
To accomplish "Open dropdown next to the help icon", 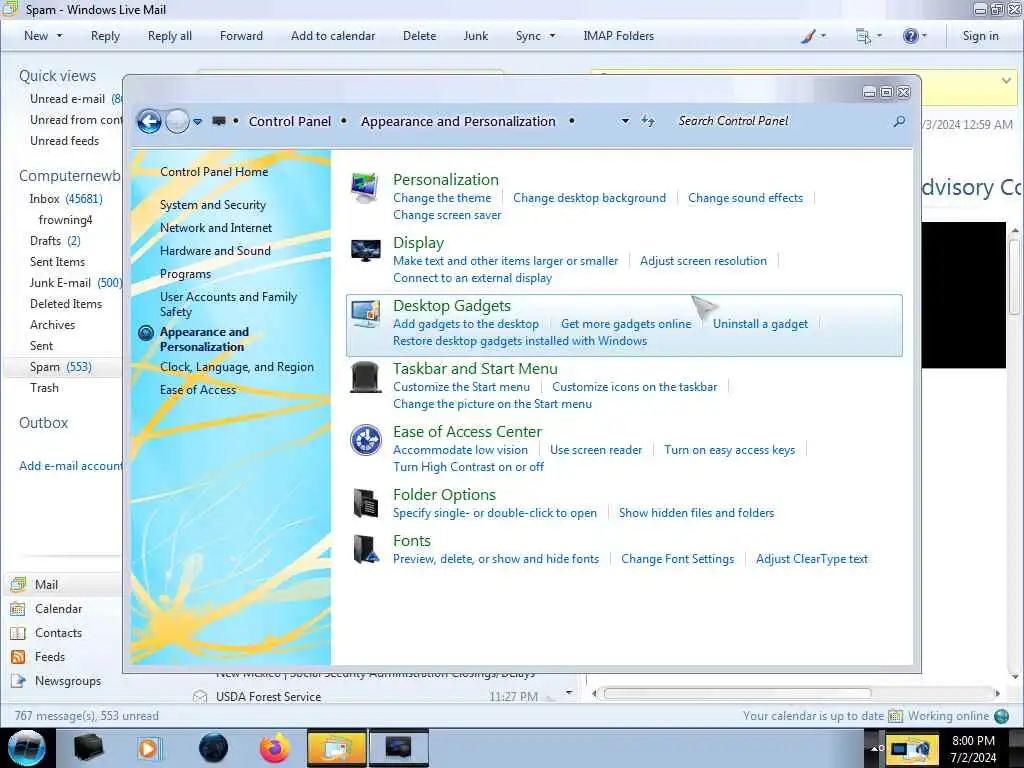I will [x=924, y=36].
